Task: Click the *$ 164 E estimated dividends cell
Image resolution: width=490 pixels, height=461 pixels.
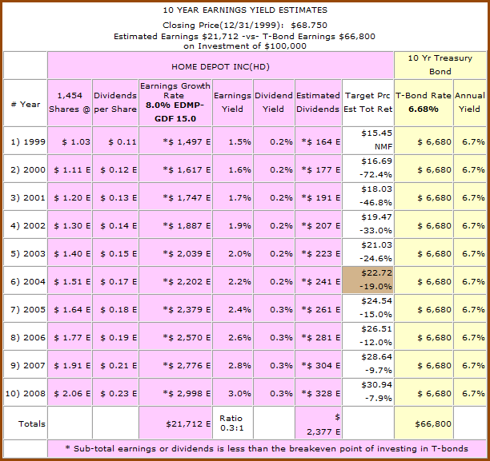Action: click(318, 140)
